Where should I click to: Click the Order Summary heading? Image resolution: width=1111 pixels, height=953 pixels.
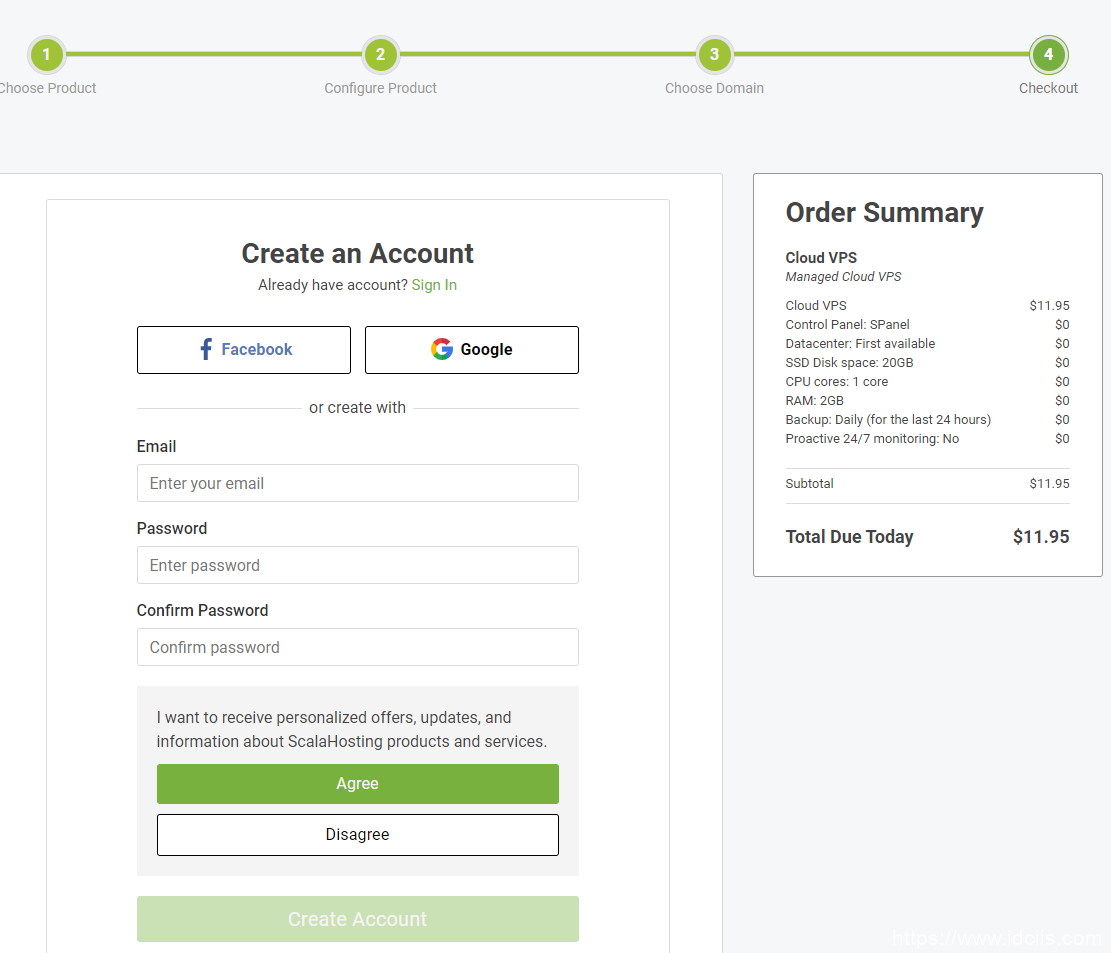tap(884, 213)
